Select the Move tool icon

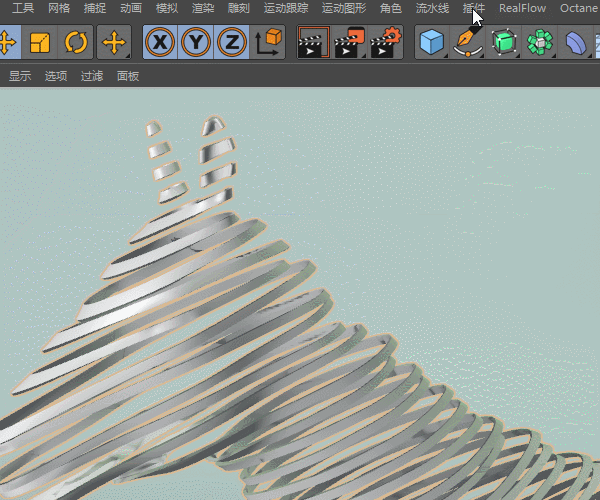pyautogui.click(x=8, y=42)
